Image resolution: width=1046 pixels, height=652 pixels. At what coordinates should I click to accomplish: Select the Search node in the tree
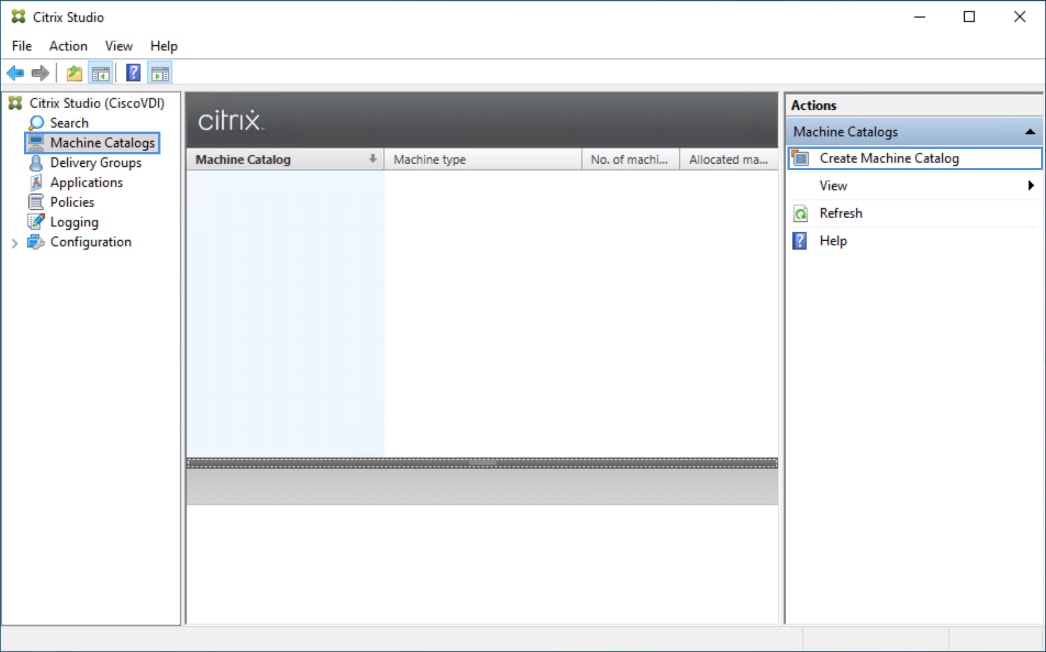pyautogui.click(x=69, y=123)
